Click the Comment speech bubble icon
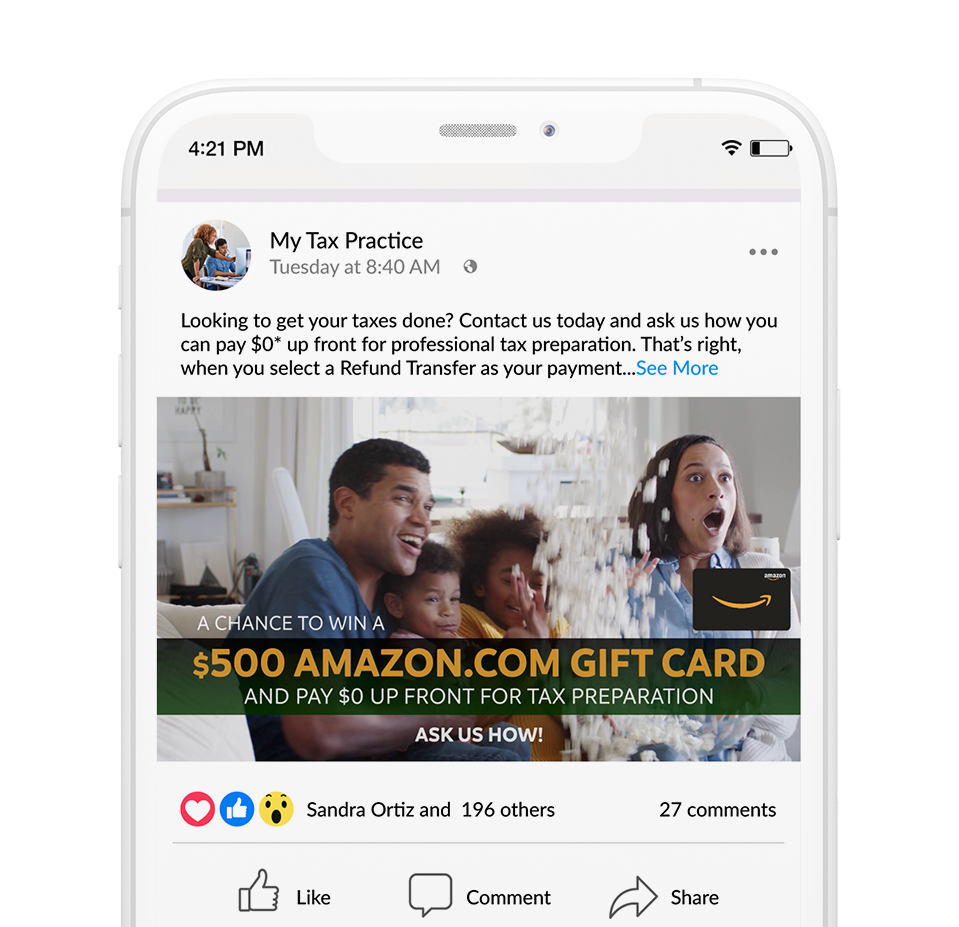The image size is (959, 927). 431,895
